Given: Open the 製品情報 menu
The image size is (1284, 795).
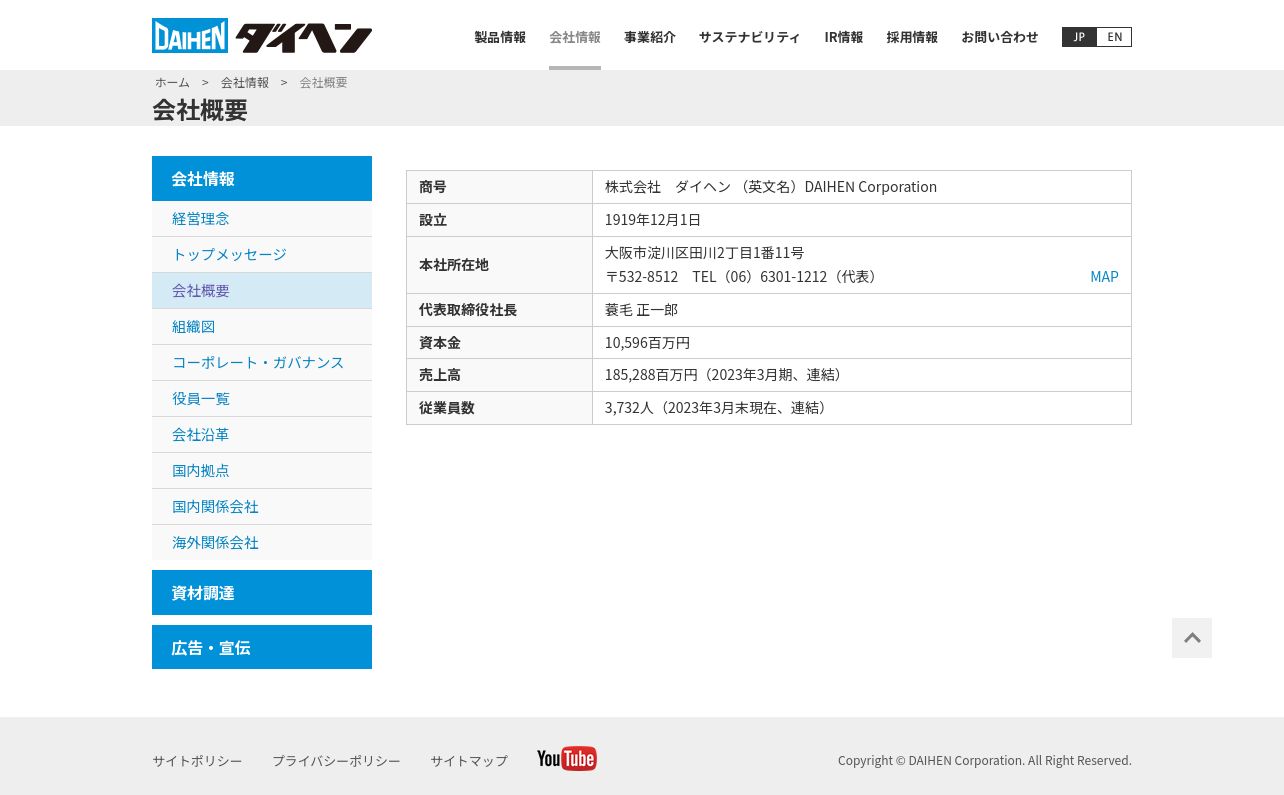Looking at the screenshot, I should point(500,37).
